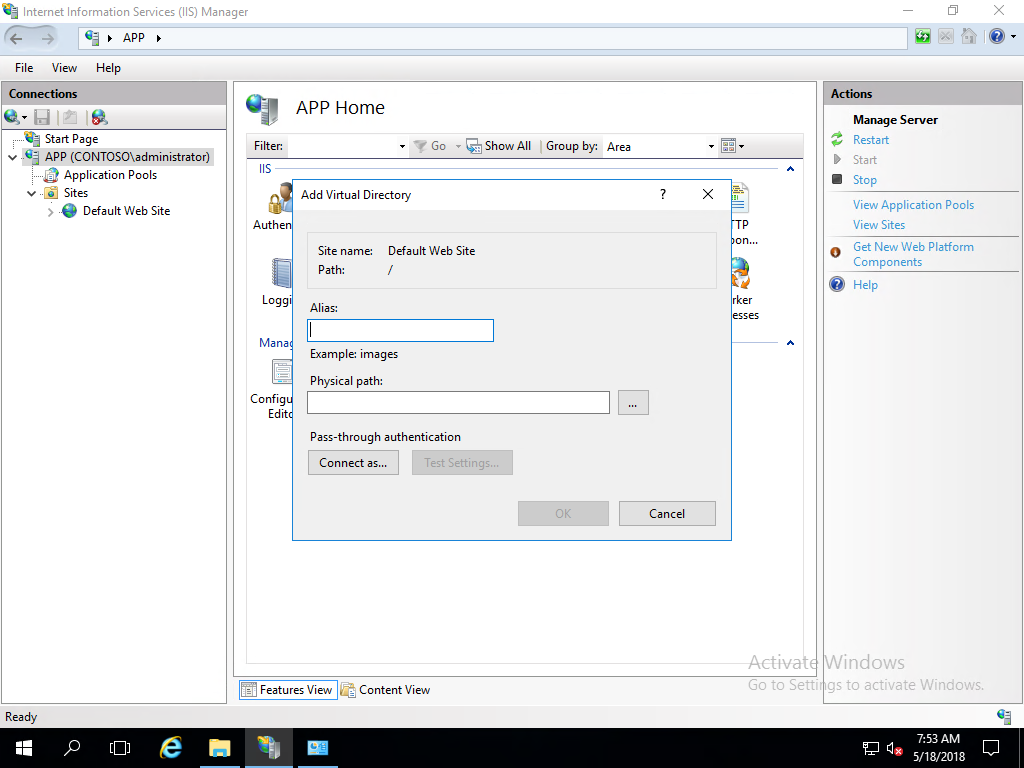Click the Stop server action icon
Image resolution: width=1024 pixels, height=768 pixels.
tap(837, 180)
